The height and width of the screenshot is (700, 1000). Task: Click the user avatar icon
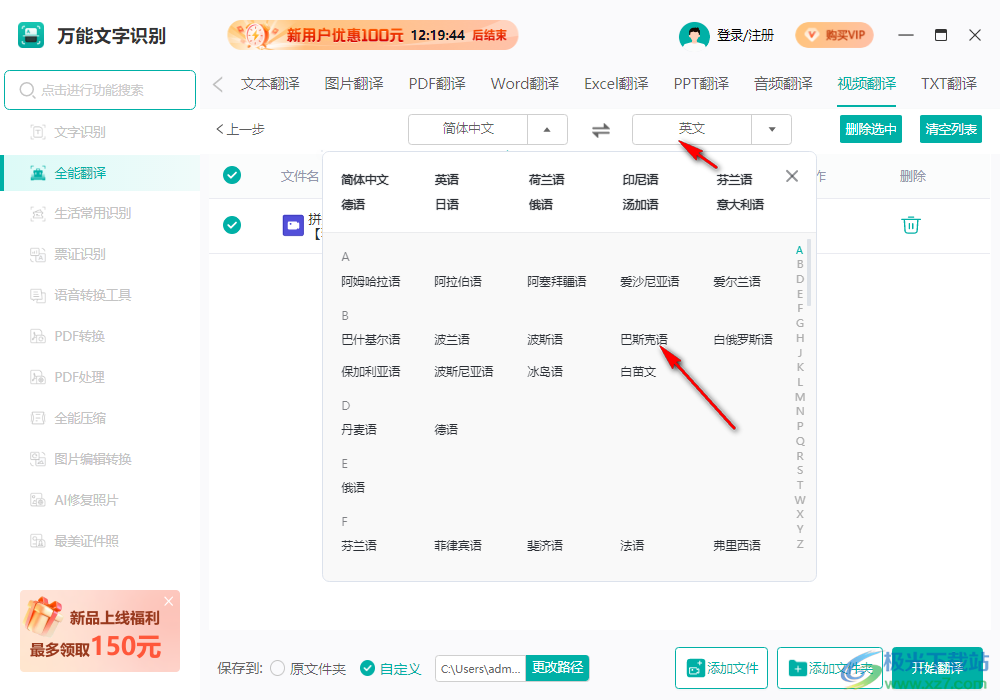pyautogui.click(x=694, y=35)
